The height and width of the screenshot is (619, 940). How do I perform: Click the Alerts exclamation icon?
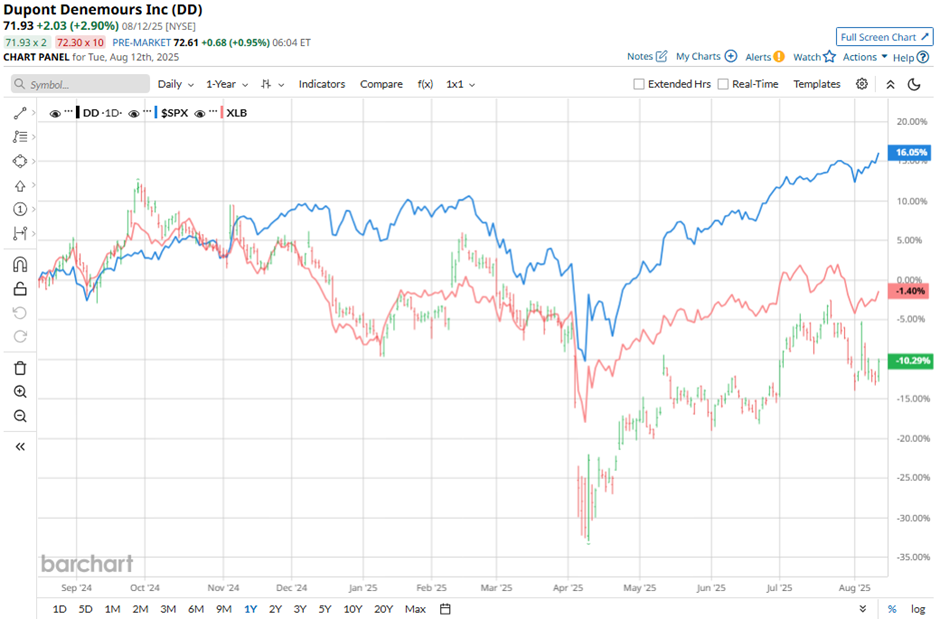coord(779,56)
